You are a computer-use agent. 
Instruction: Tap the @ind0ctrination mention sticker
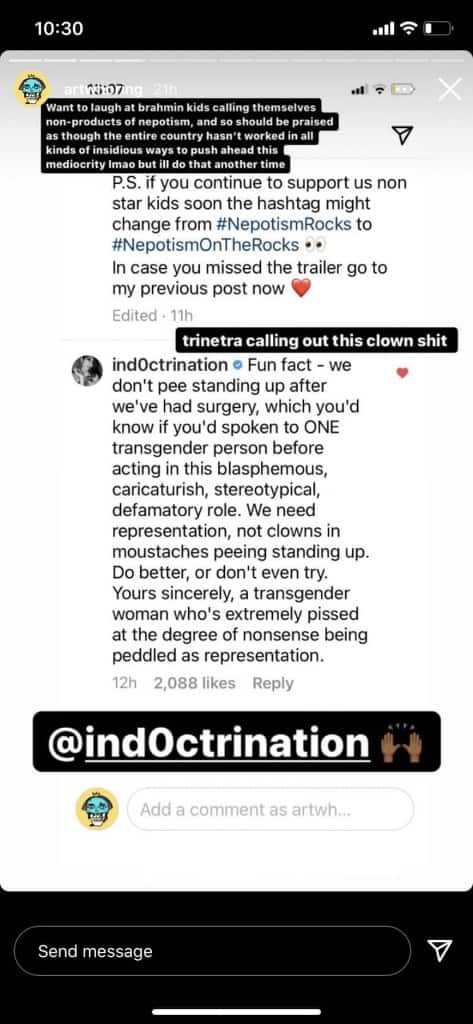[236, 742]
